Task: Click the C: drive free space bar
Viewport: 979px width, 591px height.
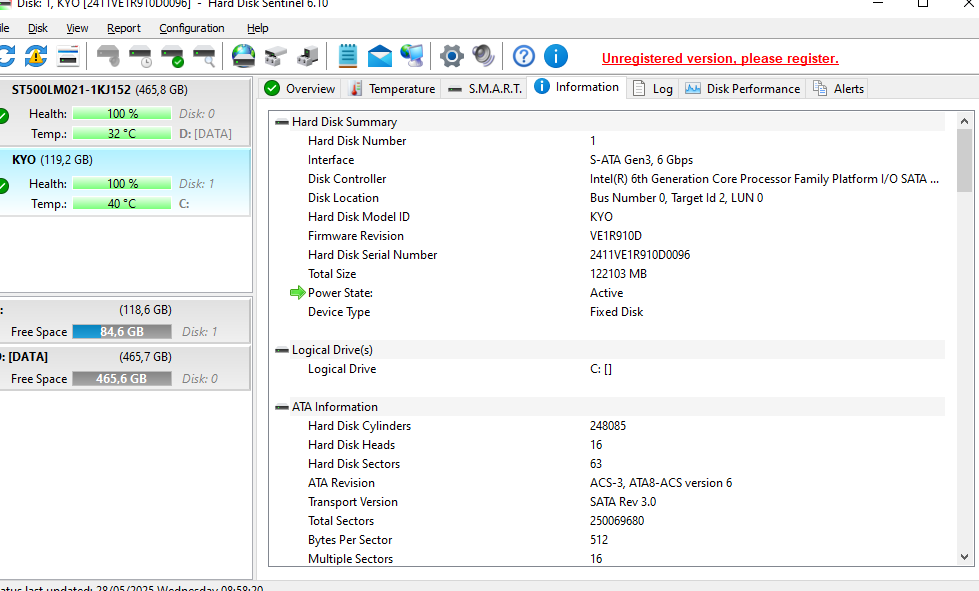Action: click(121, 331)
